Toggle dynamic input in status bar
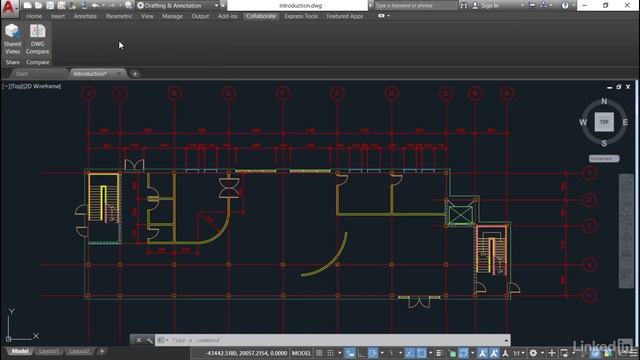Screen dimensions: 640x360 (x=350, y=353)
